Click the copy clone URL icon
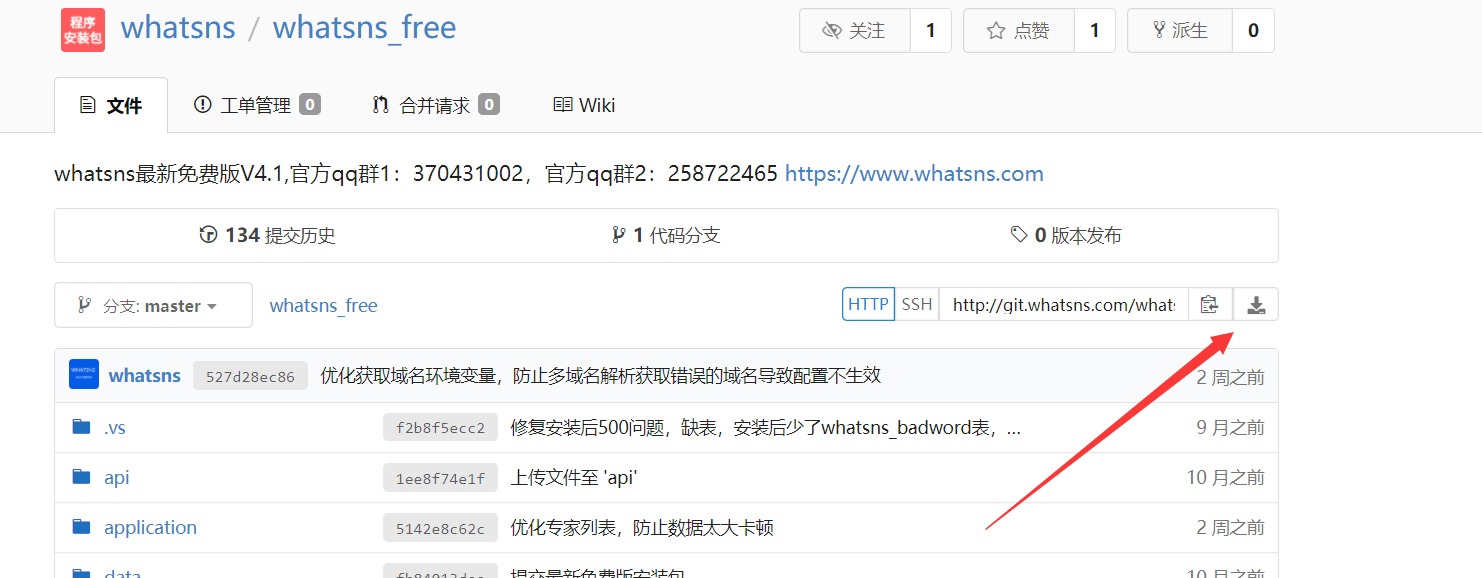 [x=1210, y=305]
